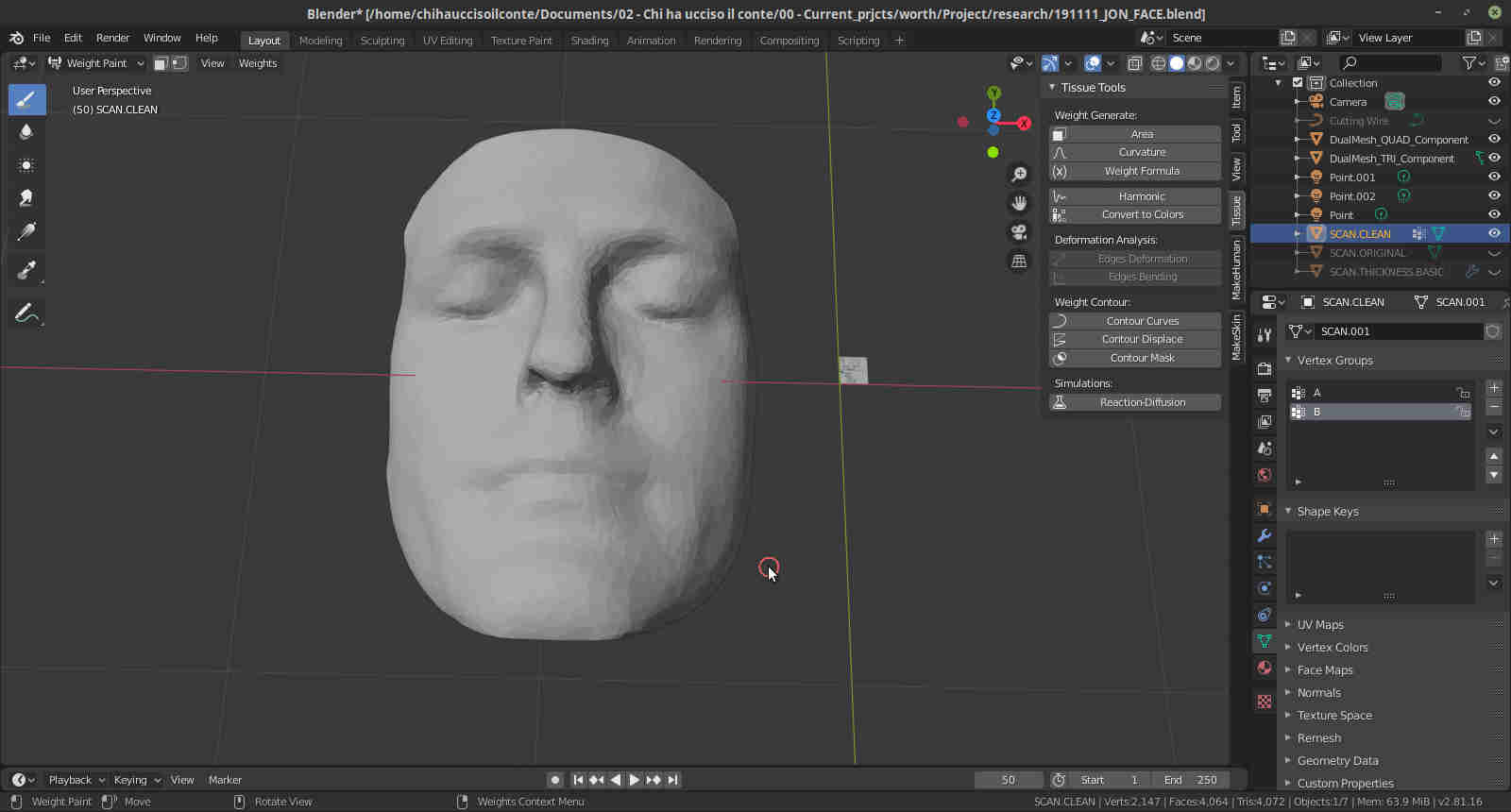Open the World properties tab
Screen dimensions: 1511x812
point(1265,475)
